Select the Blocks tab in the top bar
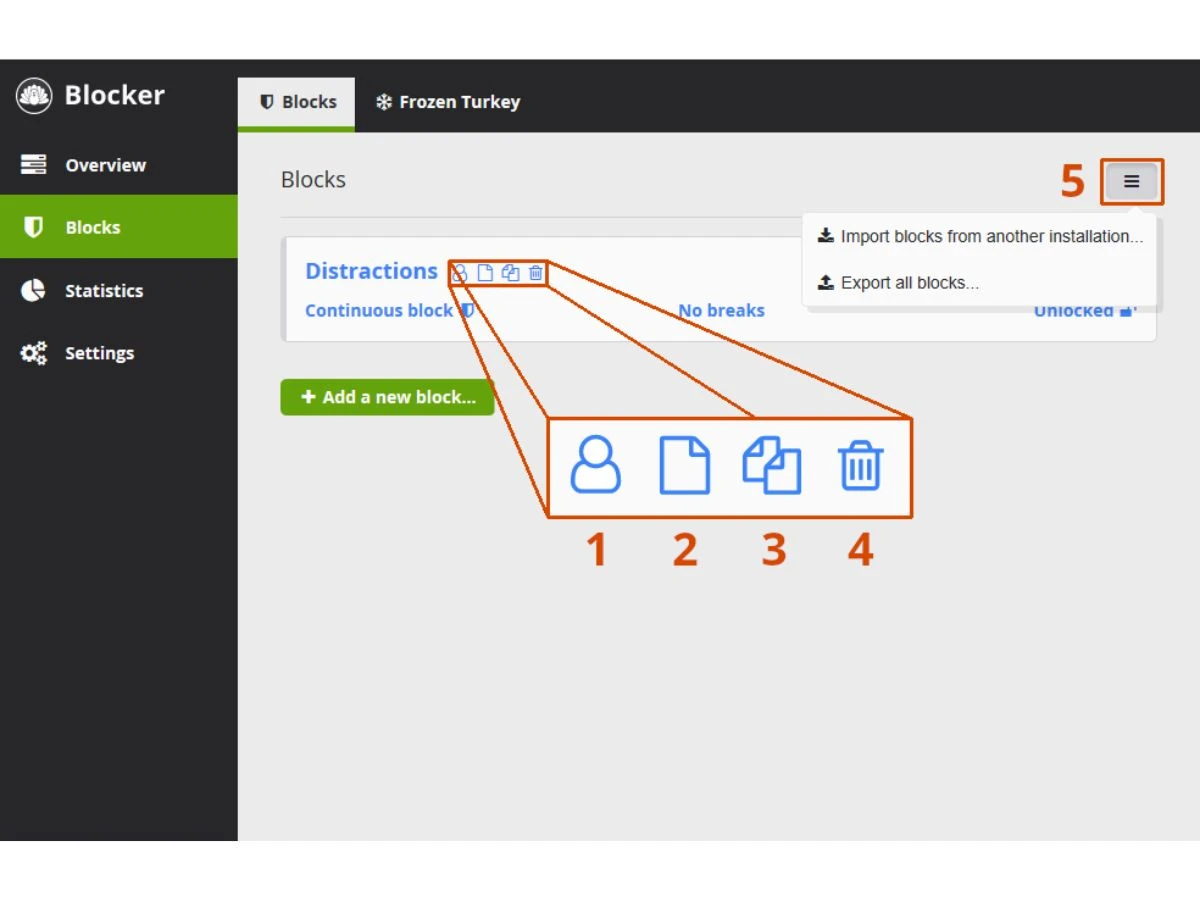 coord(297,102)
